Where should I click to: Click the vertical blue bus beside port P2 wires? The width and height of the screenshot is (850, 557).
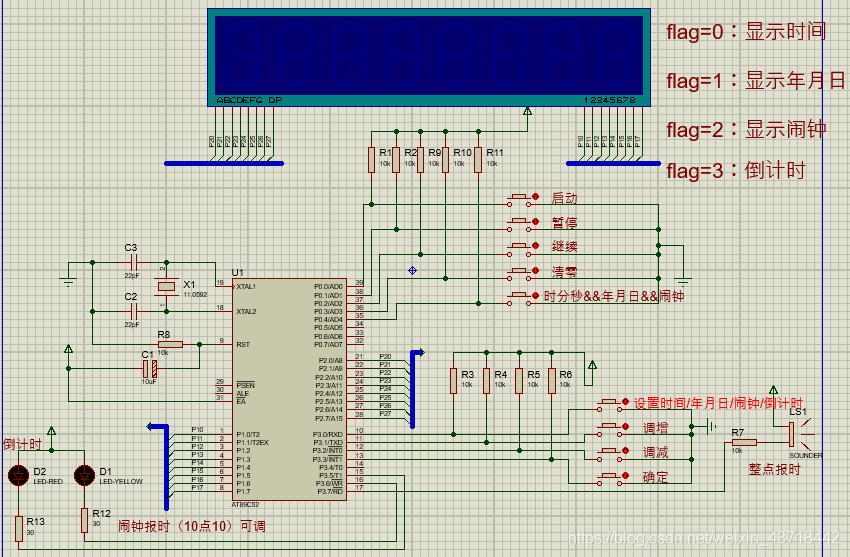(x=413, y=390)
